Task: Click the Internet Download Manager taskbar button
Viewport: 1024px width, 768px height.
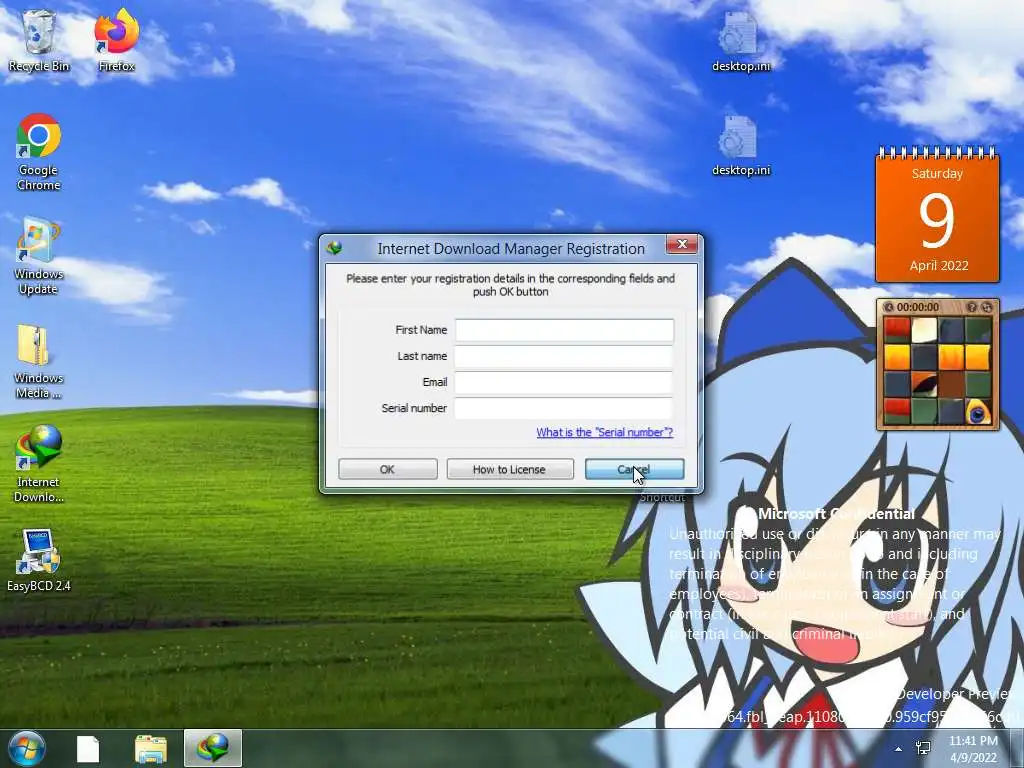Action: [213, 748]
